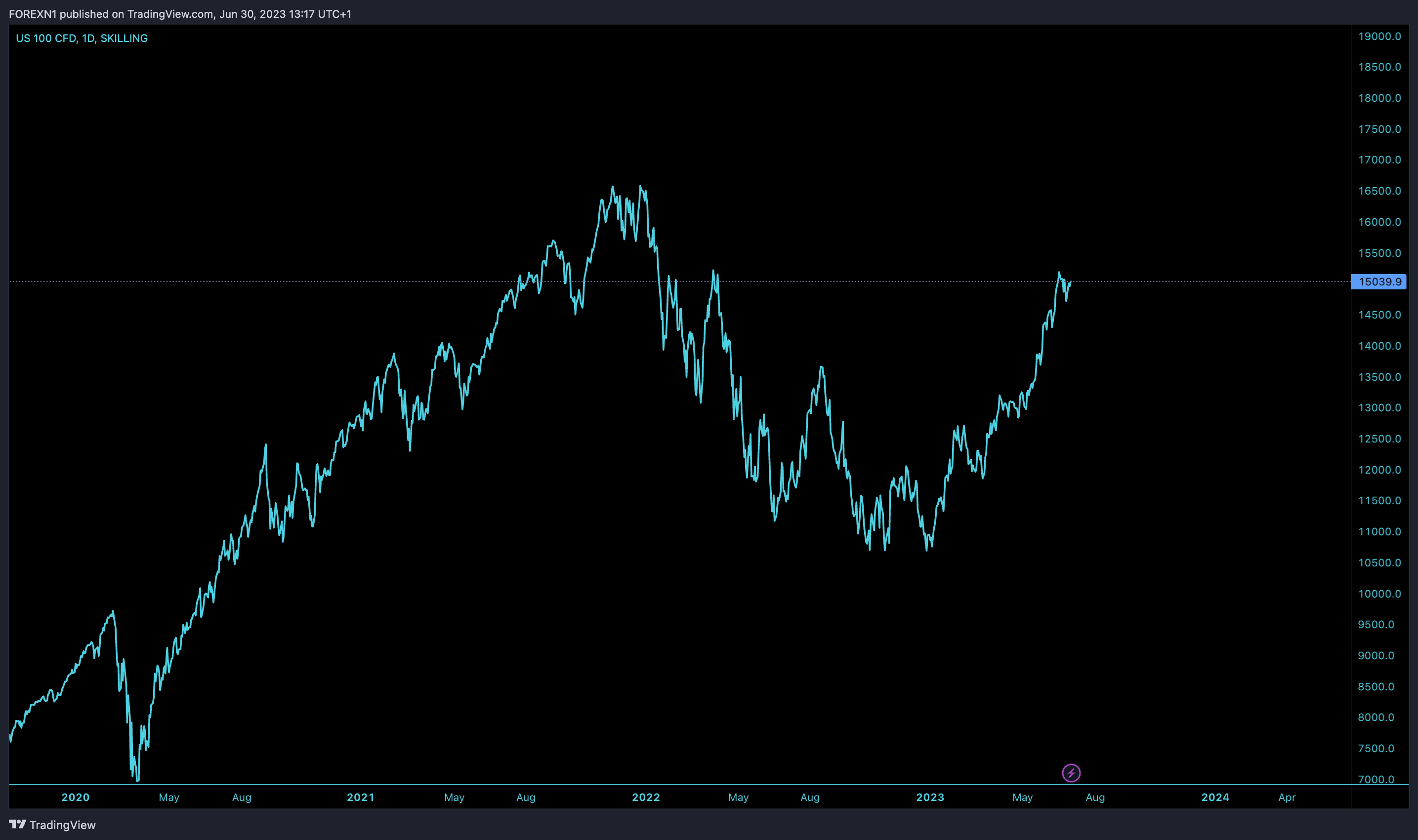Click the Apr label on time axis
Viewport: 1418px width, 840px height.
pos(1287,797)
